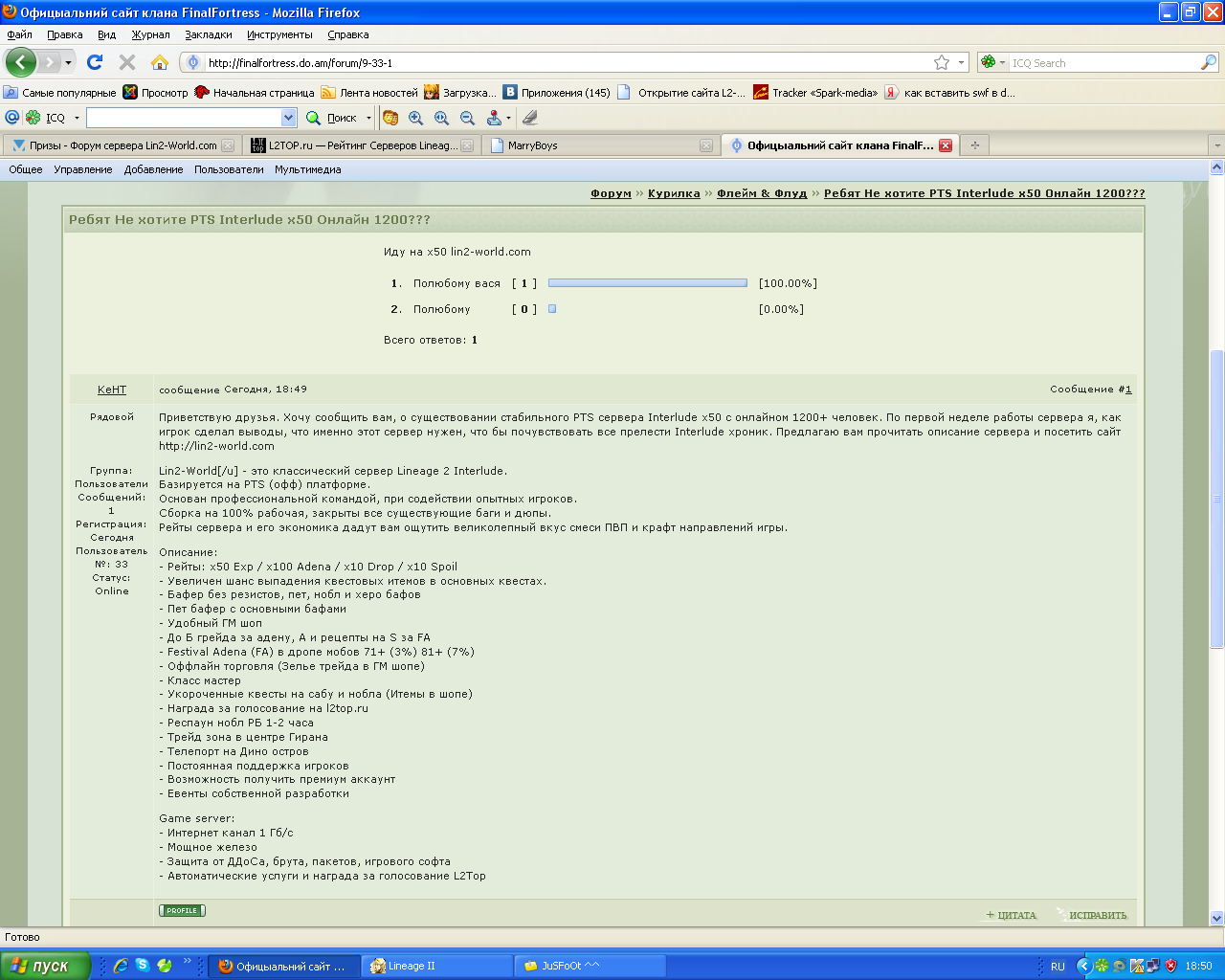
Task: Open the Курилка breadcrumb link
Action: point(674,193)
